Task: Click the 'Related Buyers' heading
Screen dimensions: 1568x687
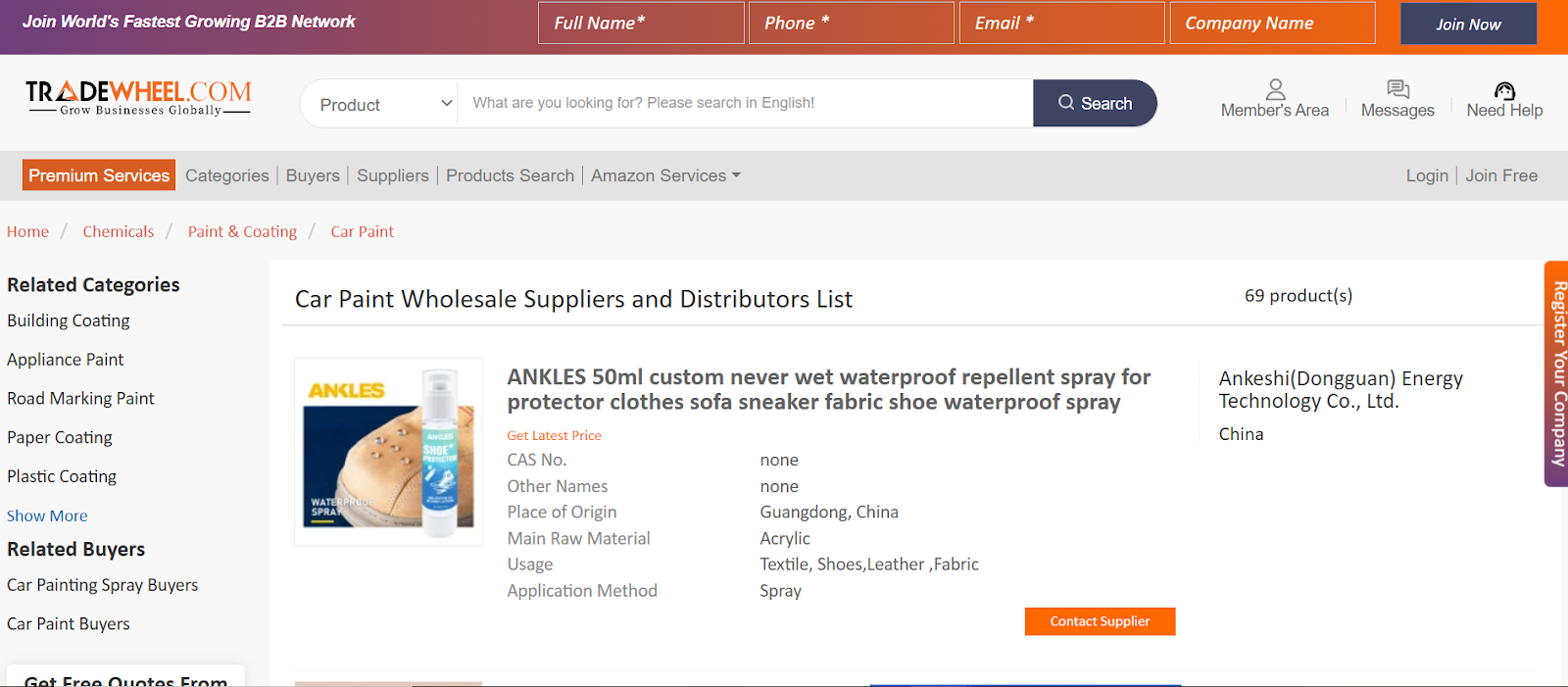Action: [75, 549]
